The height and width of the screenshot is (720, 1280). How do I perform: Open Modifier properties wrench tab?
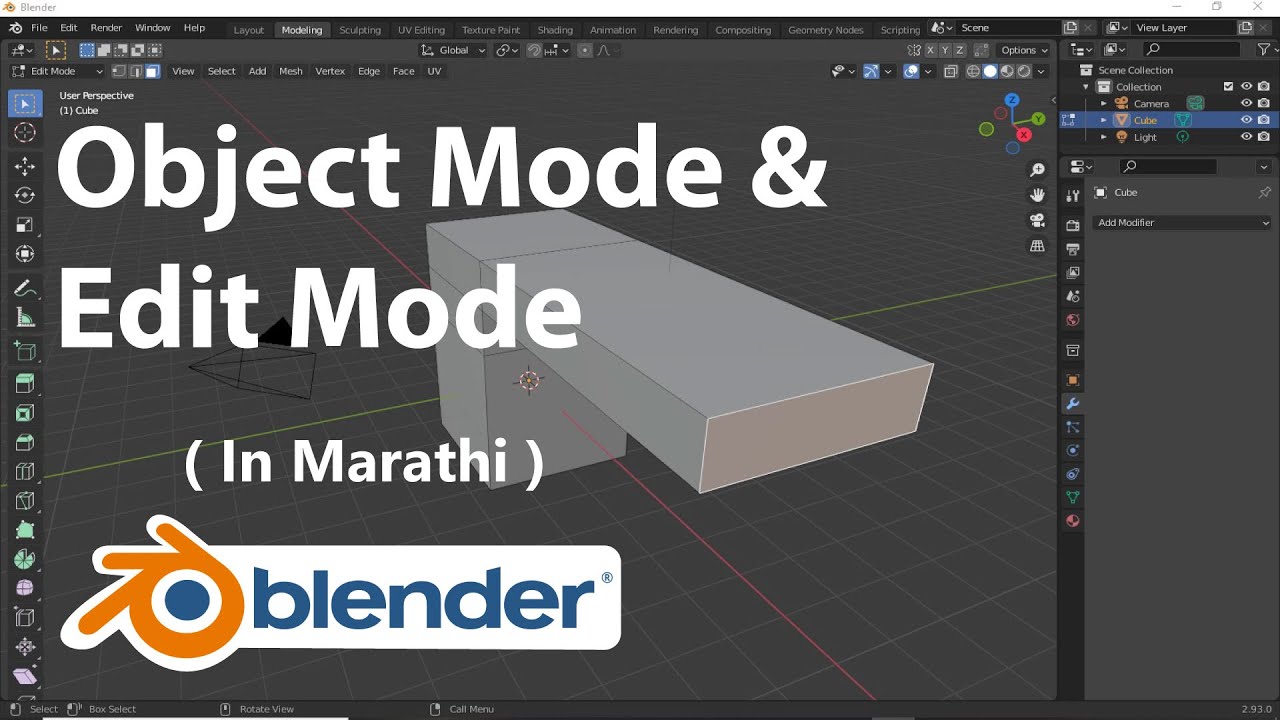click(x=1072, y=404)
